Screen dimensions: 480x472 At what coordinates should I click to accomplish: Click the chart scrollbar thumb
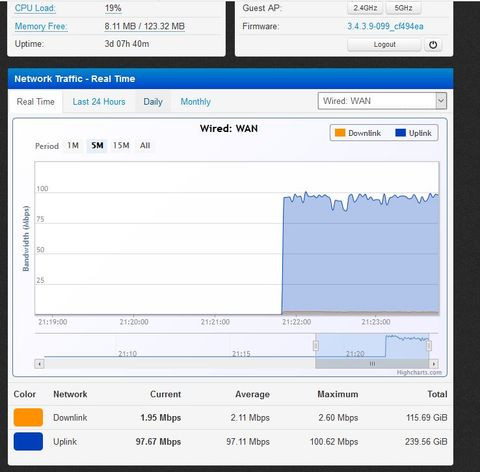372,364
